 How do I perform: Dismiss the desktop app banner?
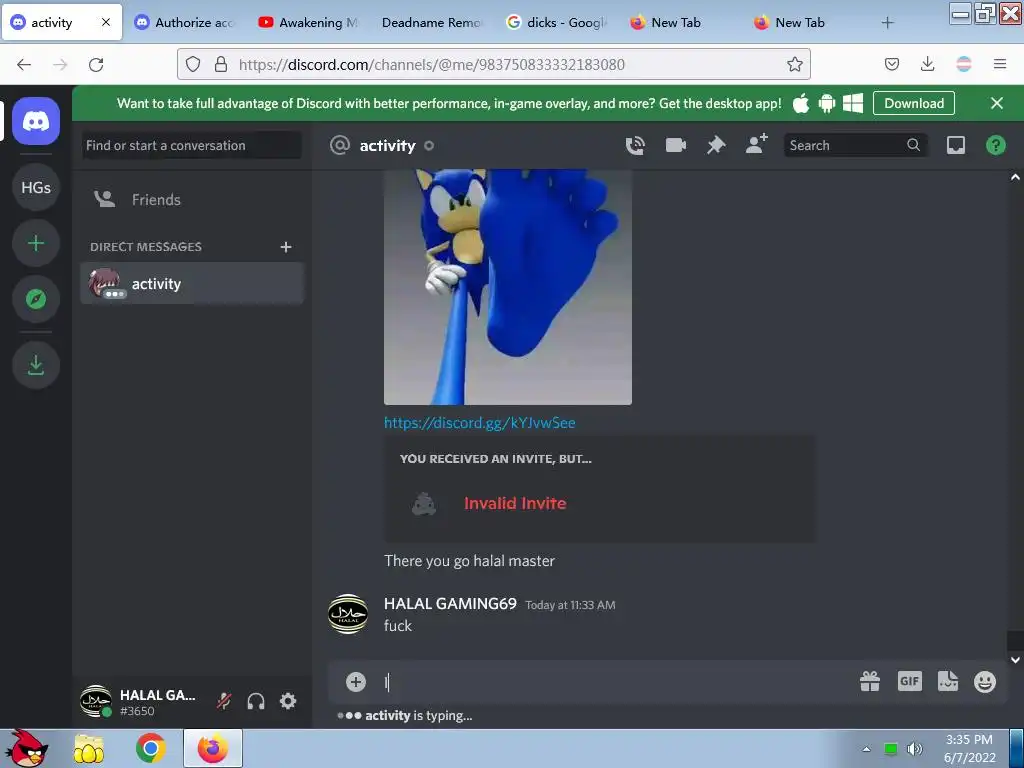[x=997, y=103]
